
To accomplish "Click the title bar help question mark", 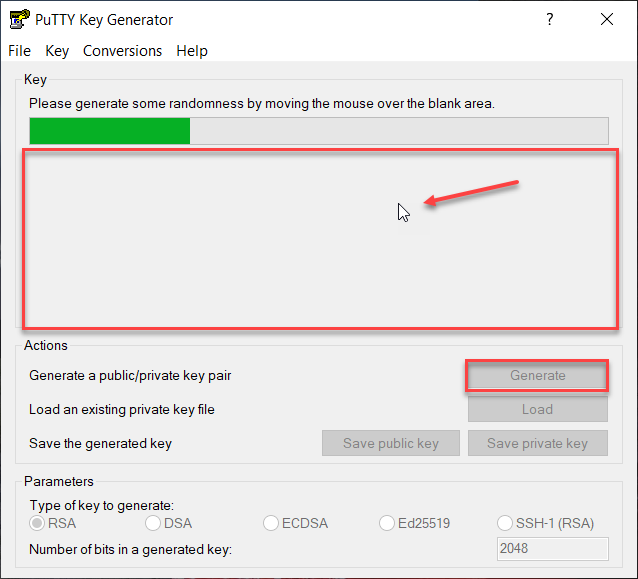I will click(550, 20).
